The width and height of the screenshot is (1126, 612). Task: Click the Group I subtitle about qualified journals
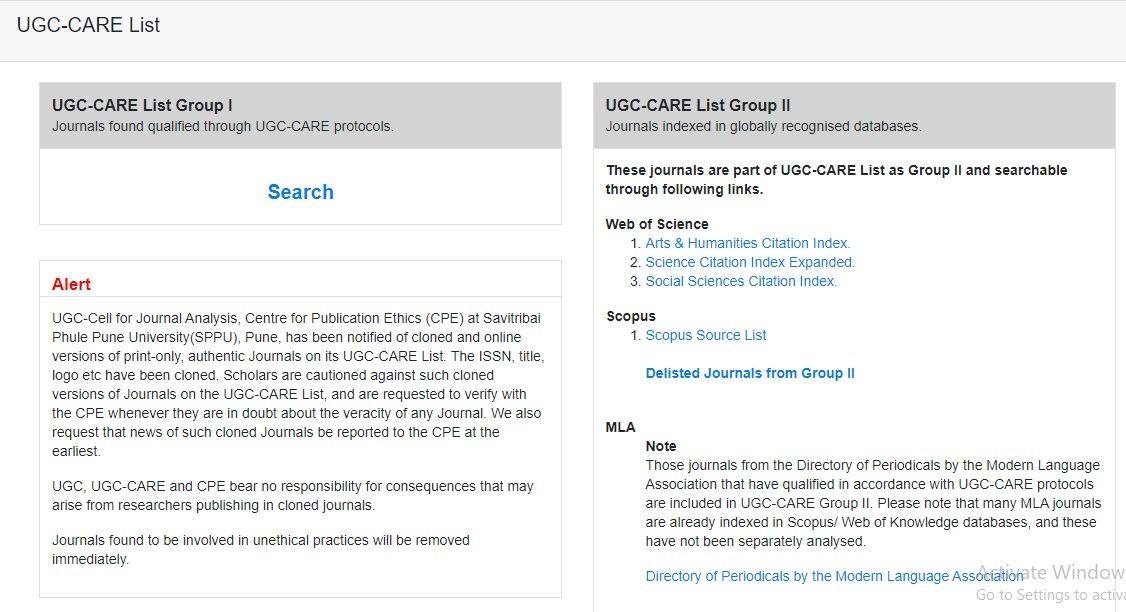pyautogui.click(x=223, y=126)
